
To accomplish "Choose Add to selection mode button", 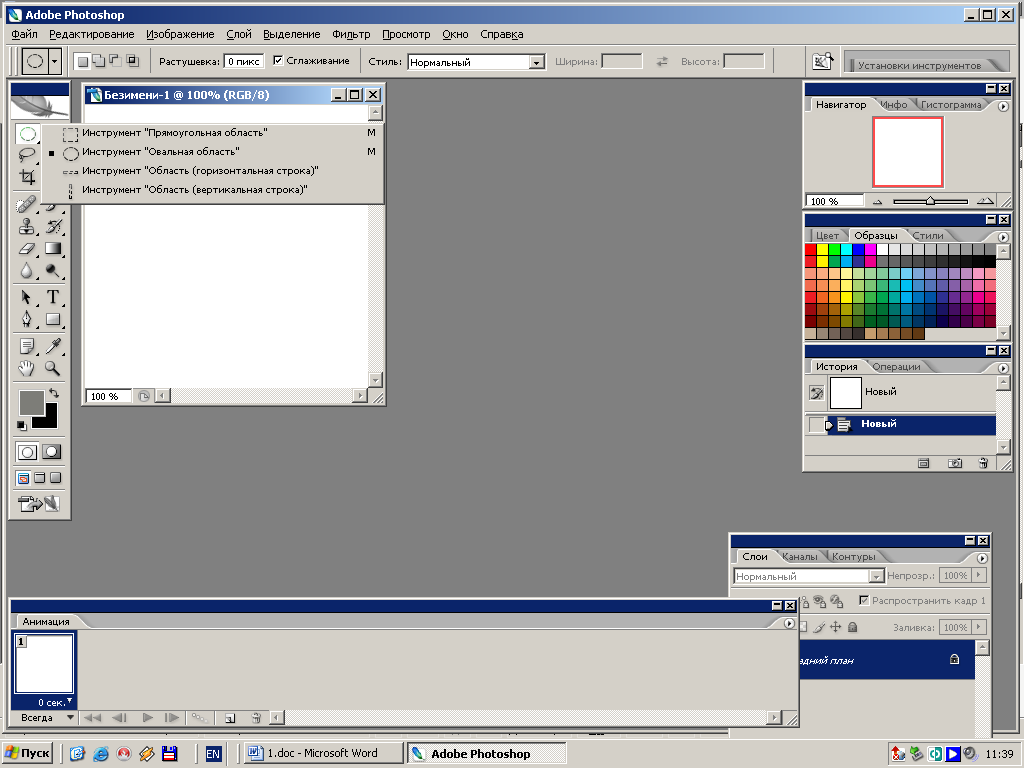I will (99, 61).
